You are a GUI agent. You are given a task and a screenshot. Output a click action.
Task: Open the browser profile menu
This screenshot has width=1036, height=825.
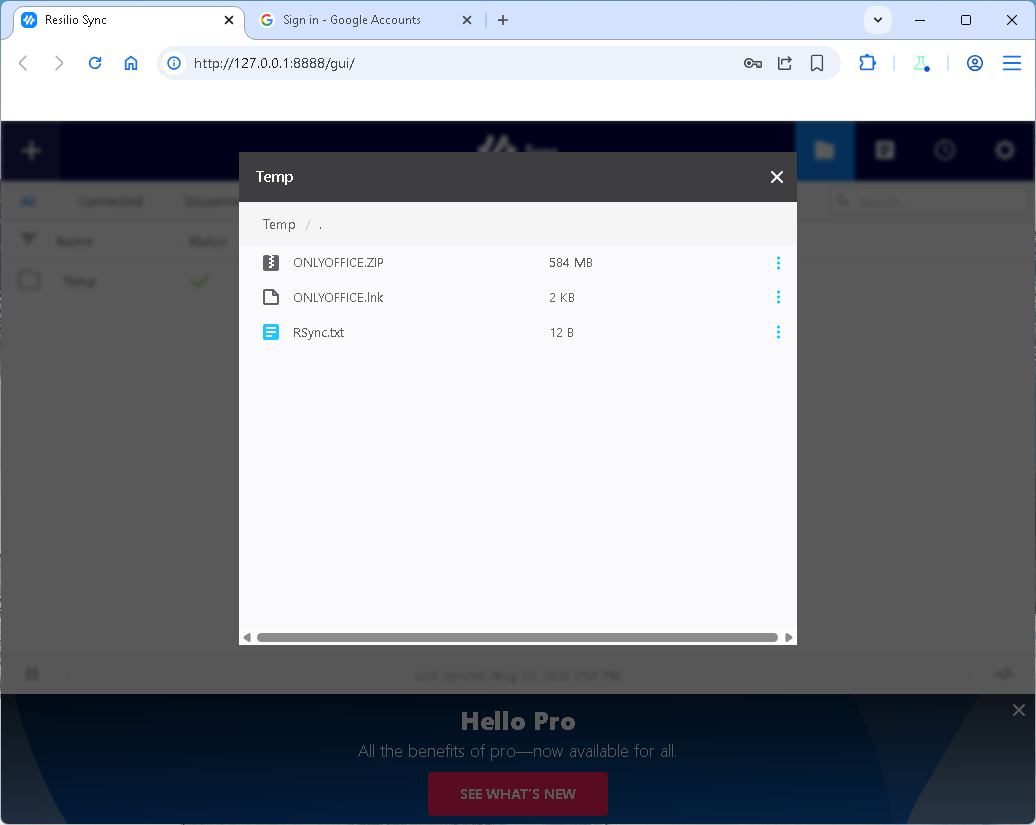tap(975, 63)
